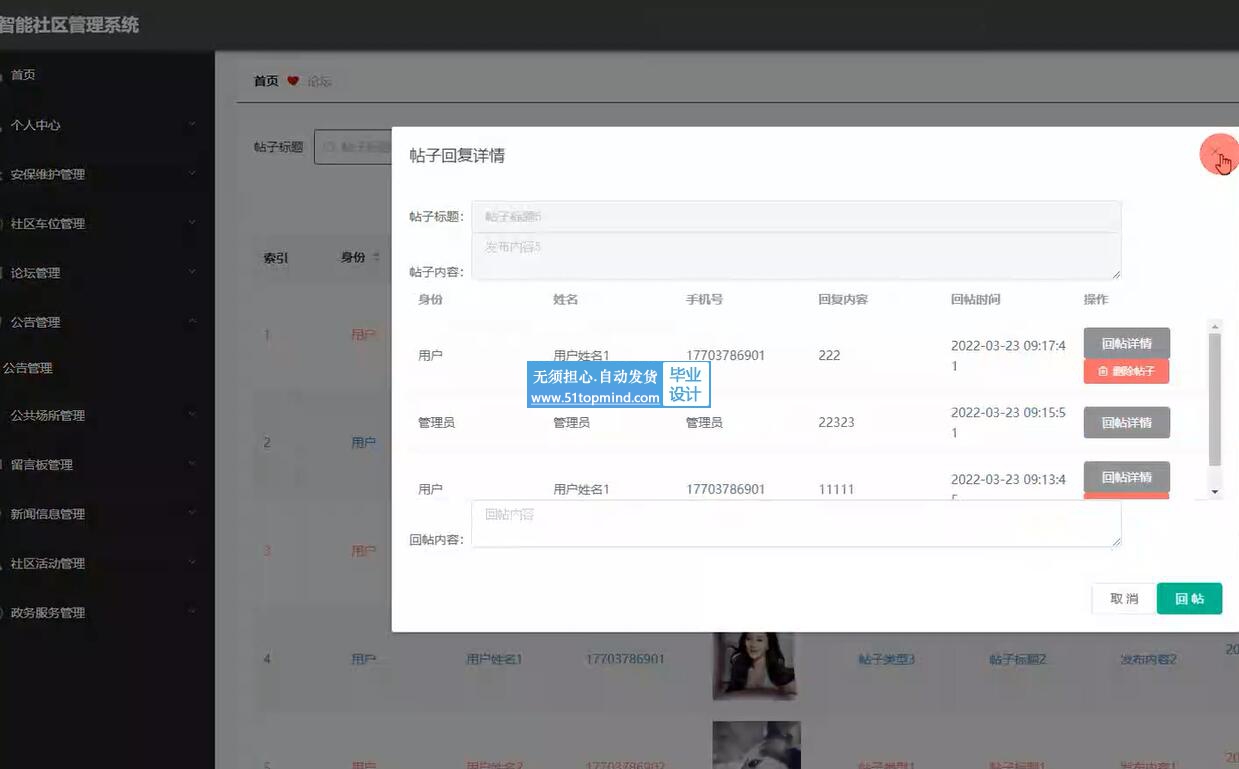Expand 公共场所管理 menu chevron
The height and width of the screenshot is (769, 1239).
point(192,415)
